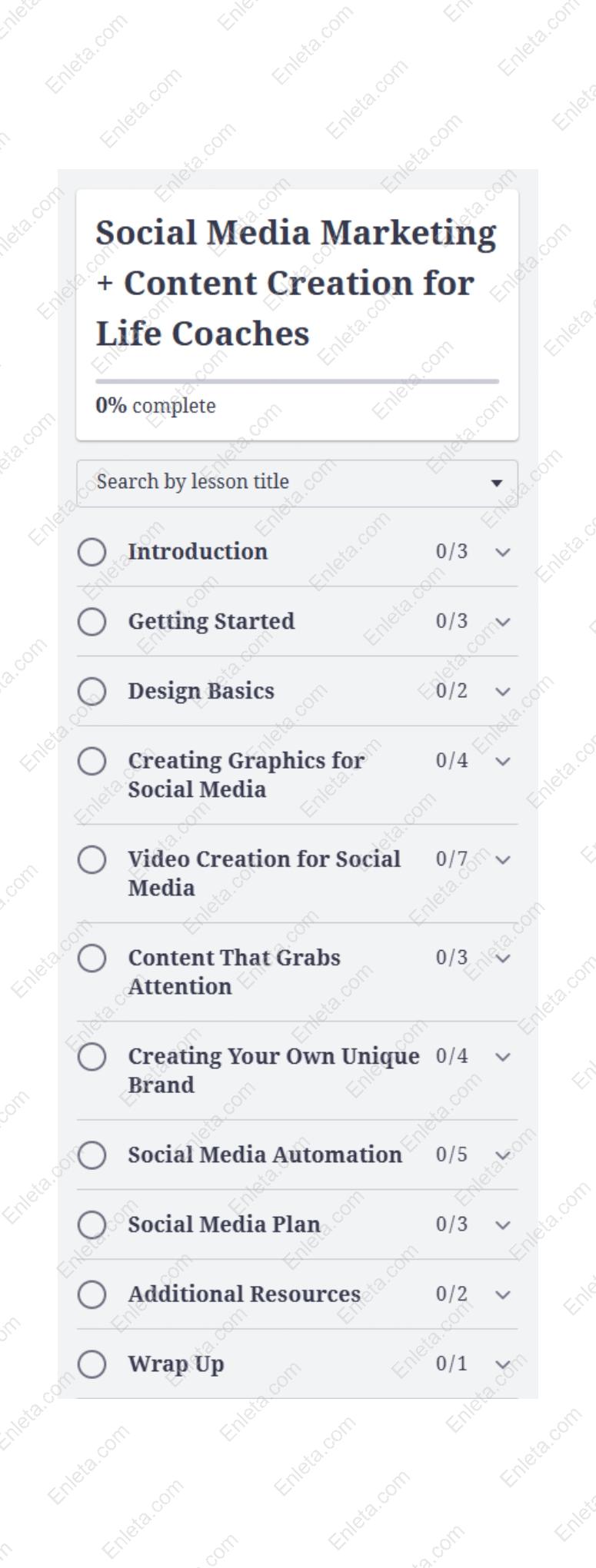596x1568 pixels.
Task: Click the Content That Grabs Attention circle
Action: coord(92,958)
